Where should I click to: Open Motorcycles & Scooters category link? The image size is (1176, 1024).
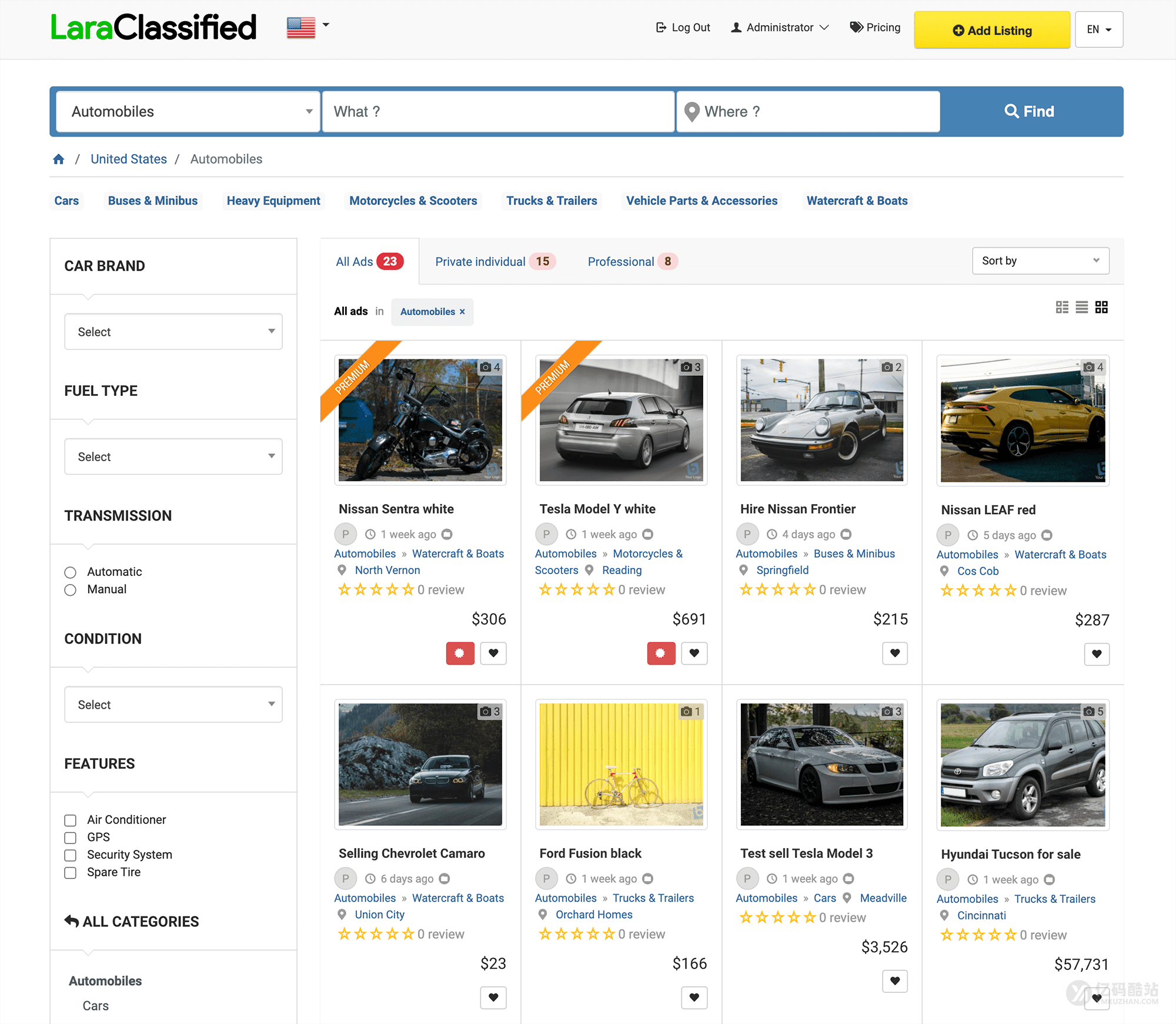[x=413, y=201]
